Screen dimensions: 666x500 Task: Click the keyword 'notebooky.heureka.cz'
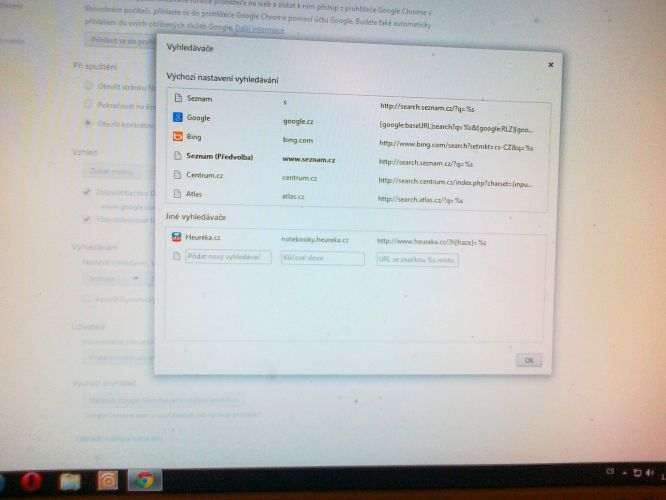[315, 240]
